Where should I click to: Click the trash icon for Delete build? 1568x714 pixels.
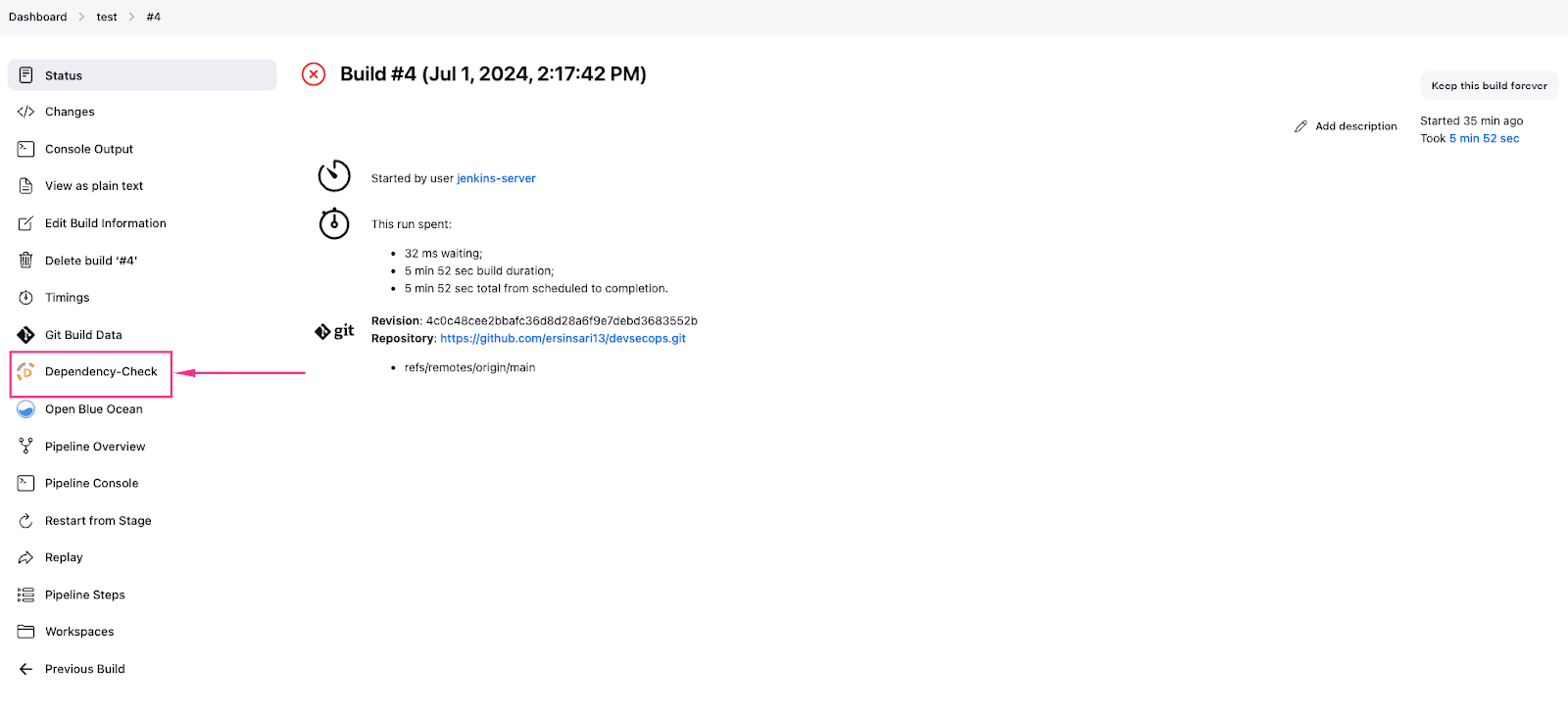26,261
